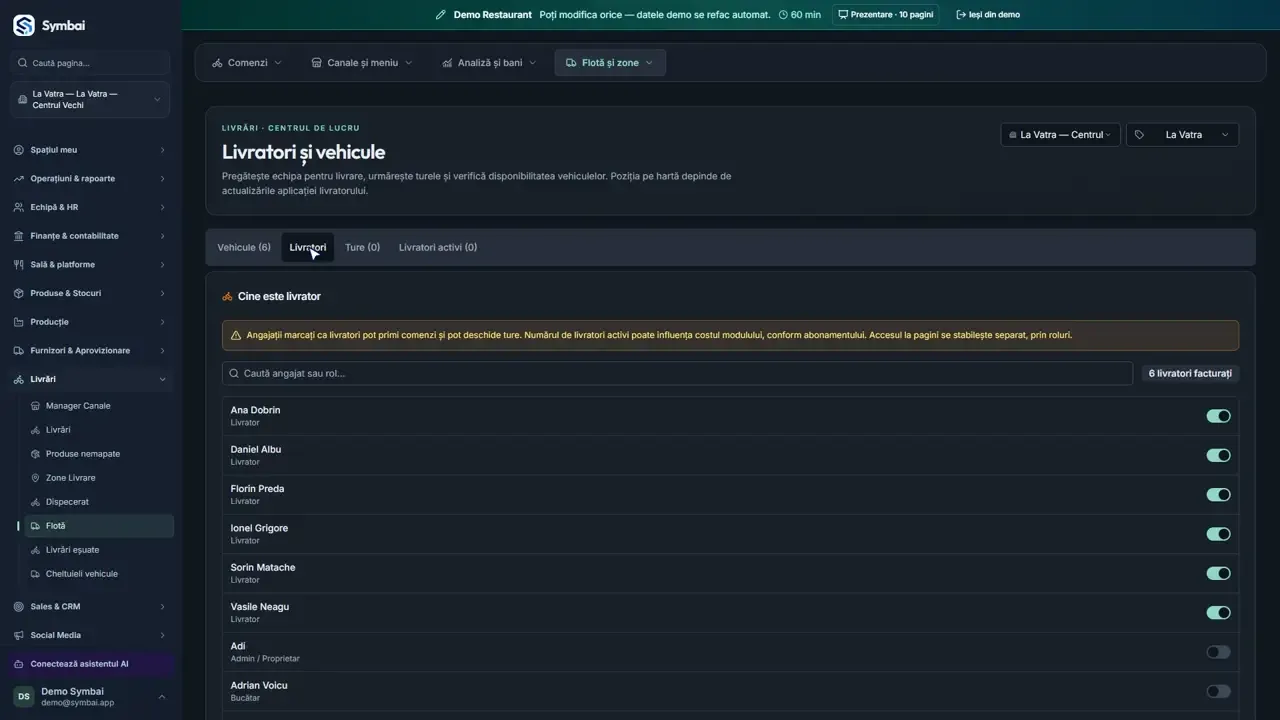Image resolution: width=1280 pixels, height=720 pixels.
Task: Switch off Ionel Grigore as livrator
Action: pyautogui.click(x=1218, y=534)
